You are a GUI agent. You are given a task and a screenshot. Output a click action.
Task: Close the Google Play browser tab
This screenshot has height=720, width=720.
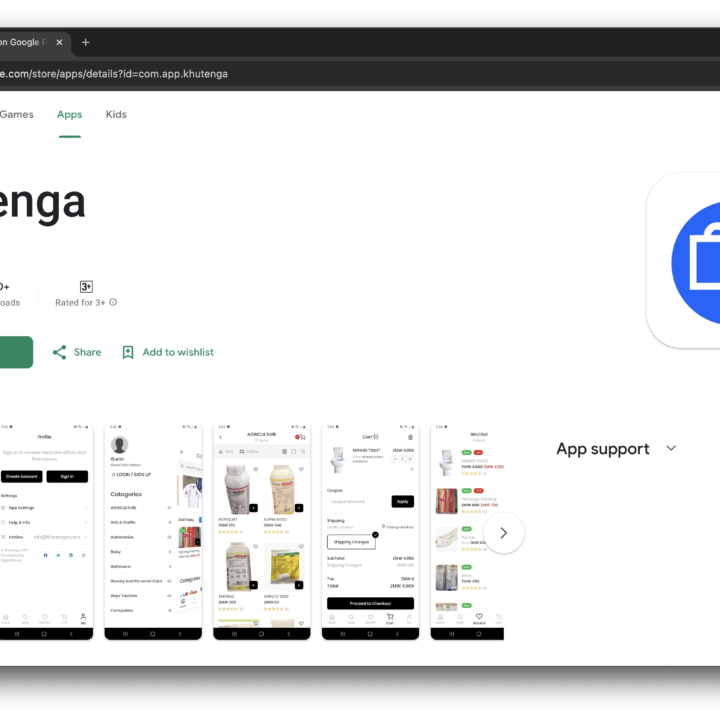pyautogui.click(x=59, y=42)
